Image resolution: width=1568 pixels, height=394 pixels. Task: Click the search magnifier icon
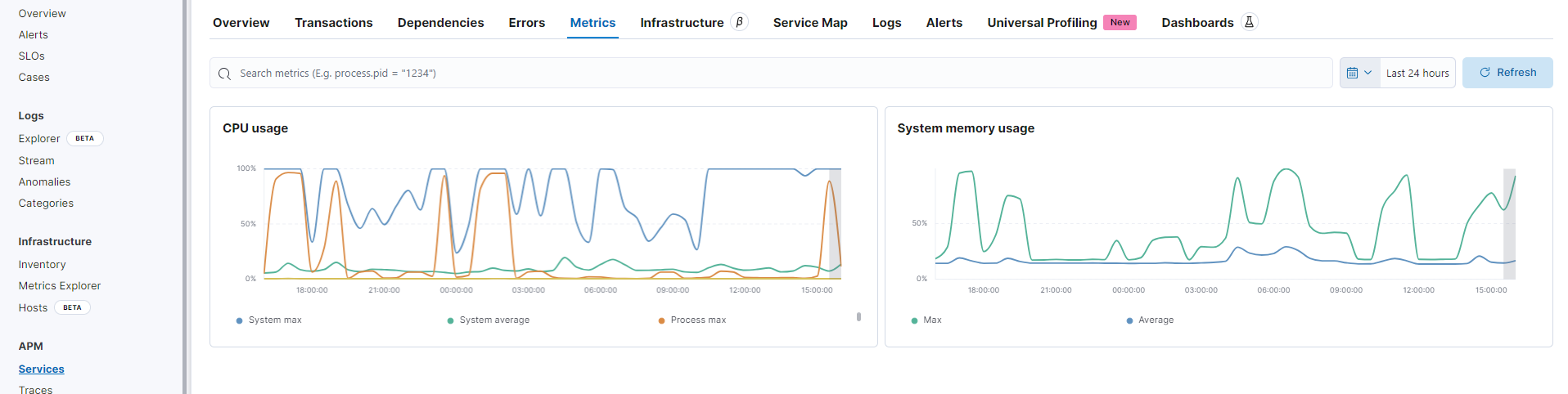(224, 74)
